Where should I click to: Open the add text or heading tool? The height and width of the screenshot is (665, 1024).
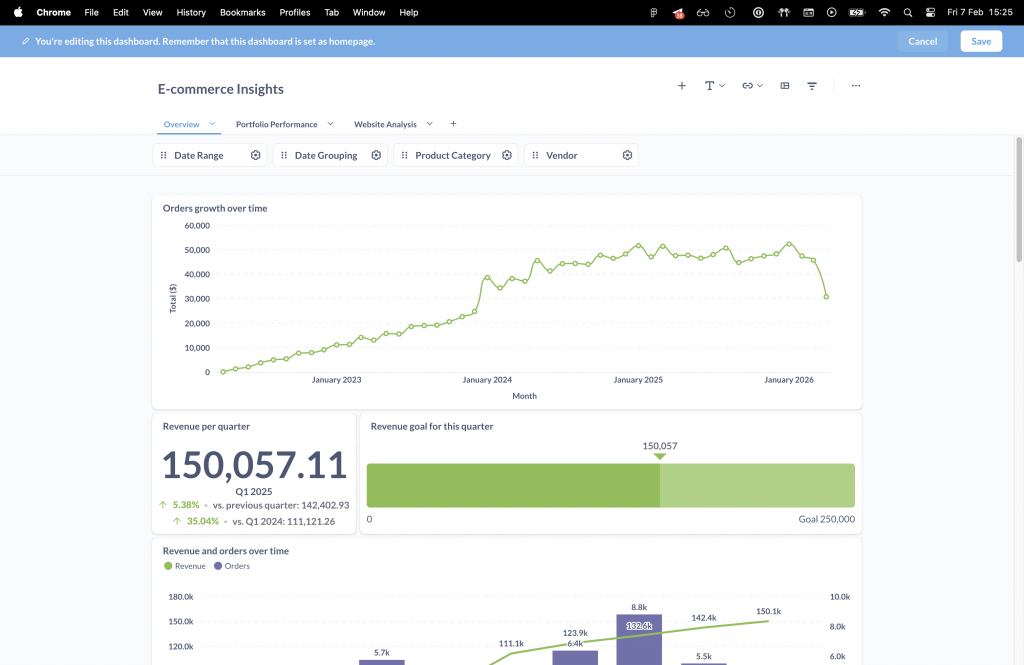click(714, 86)
